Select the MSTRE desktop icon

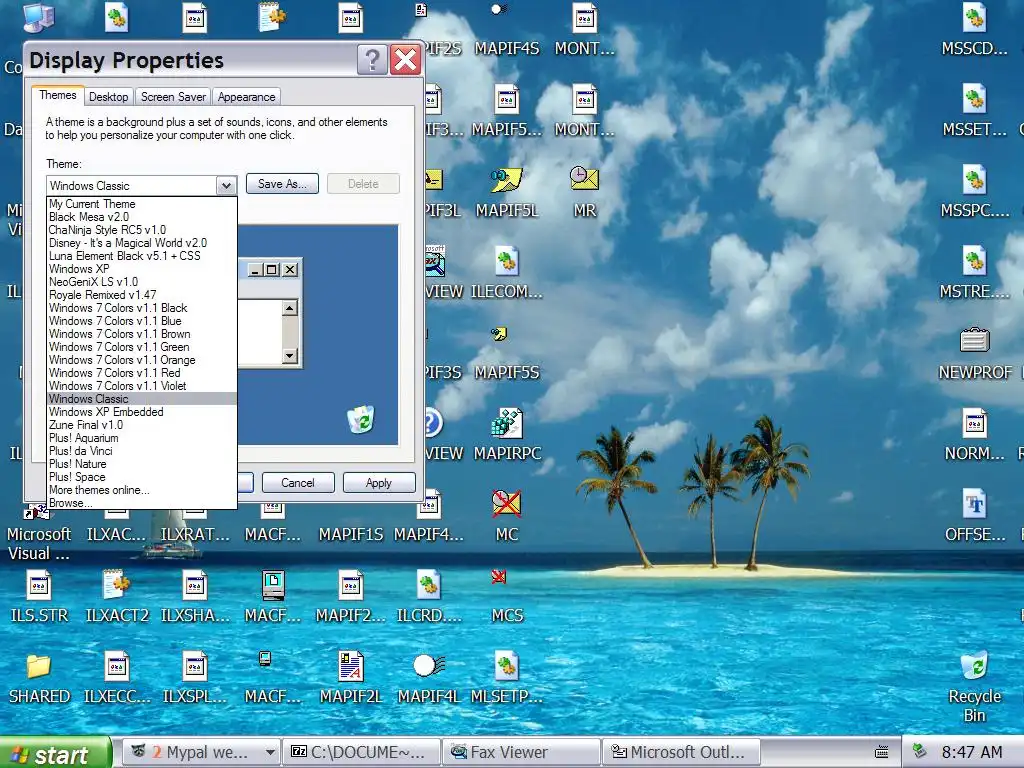974,273
